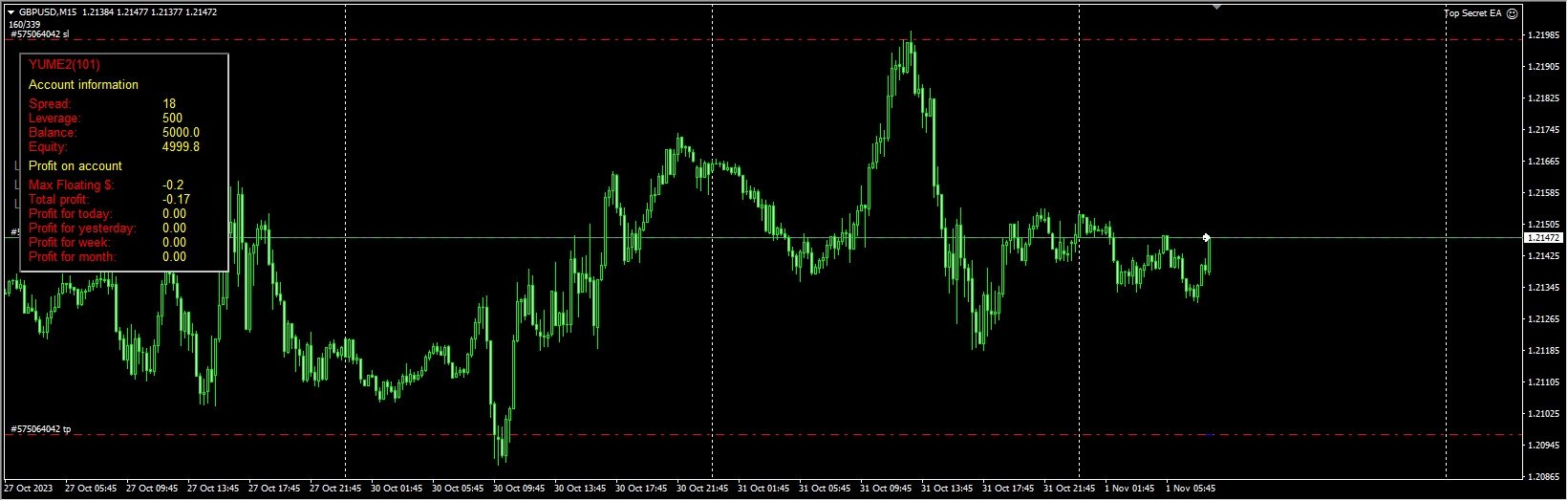Click the 1.20865 price scale label
Viewport: 1568px width, 501px height.
(x=1544, y=476)
